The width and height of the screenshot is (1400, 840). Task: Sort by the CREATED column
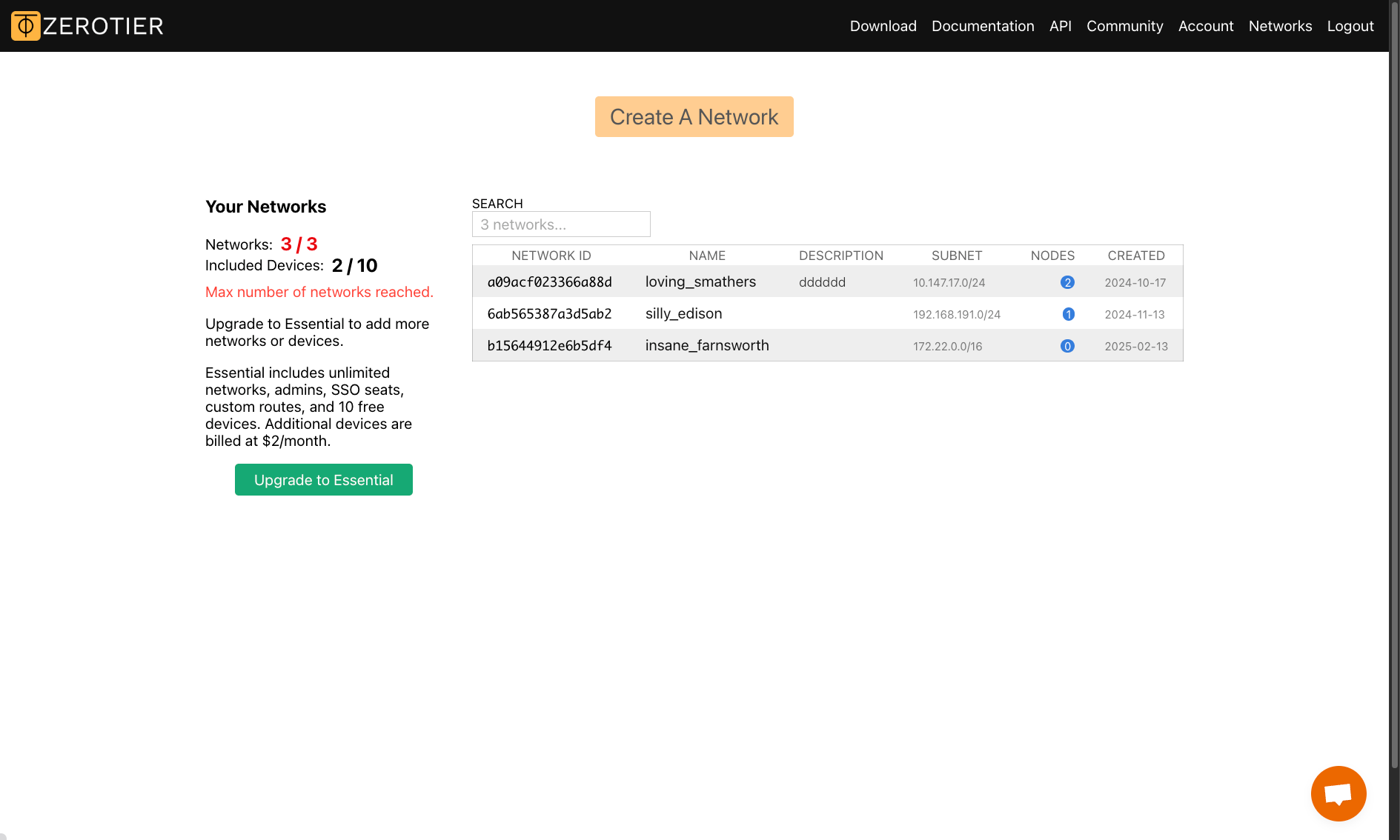pos(1136,255)
